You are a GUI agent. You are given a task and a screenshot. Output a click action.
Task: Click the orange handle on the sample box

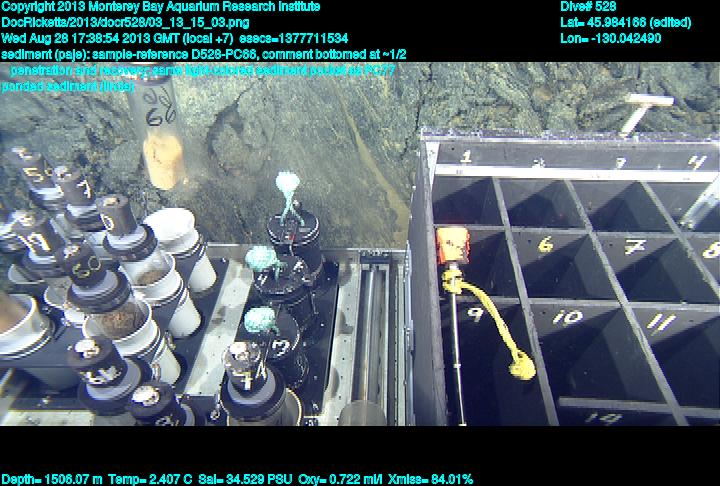click(453, 246)
